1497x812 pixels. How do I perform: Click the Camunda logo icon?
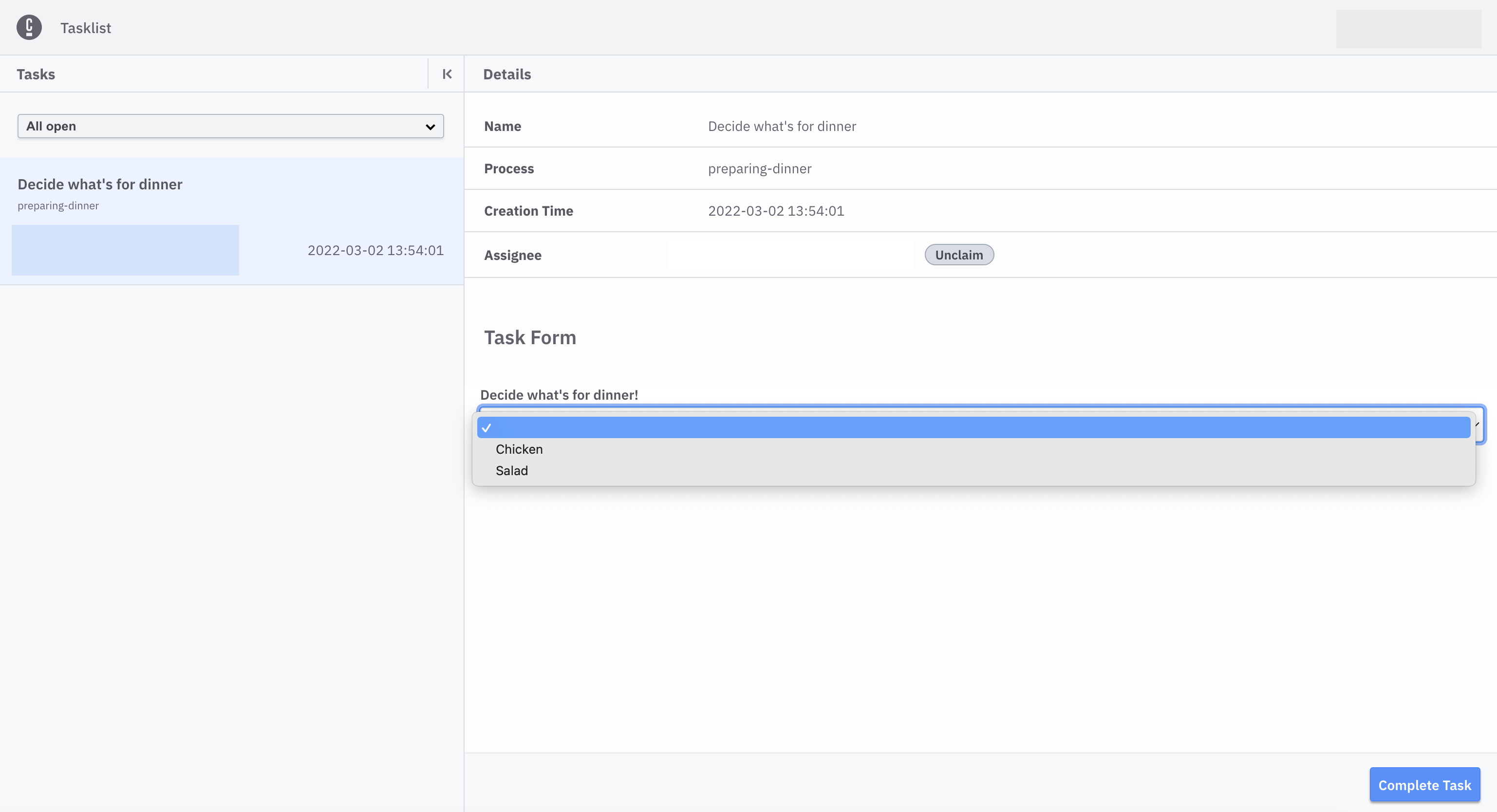(29, 27)
